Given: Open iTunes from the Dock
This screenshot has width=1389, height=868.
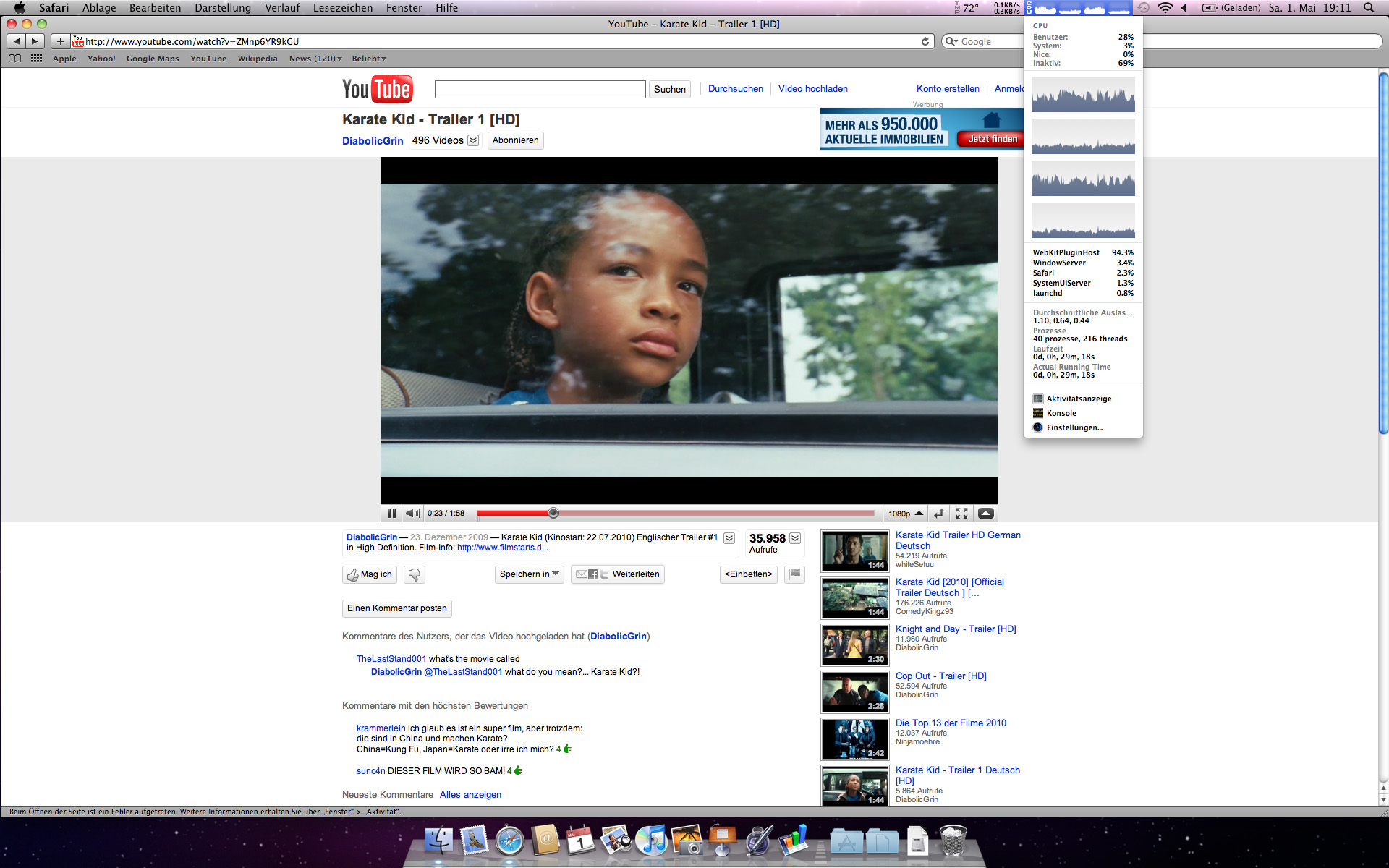Looking at the screenshot, I should (x=651, y=841).
